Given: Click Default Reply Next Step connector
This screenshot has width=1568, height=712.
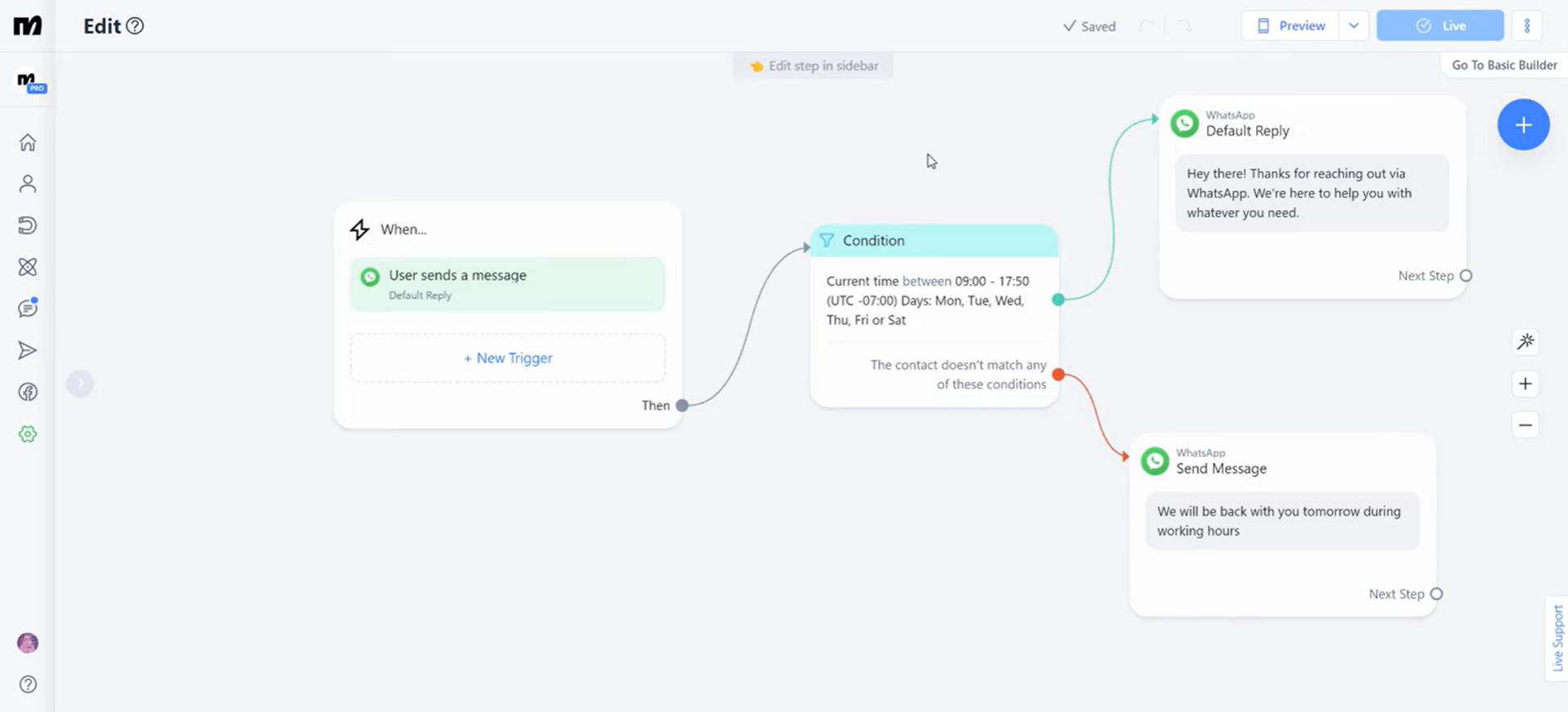Looking at the screenshot, I should (x=1466, y=276).
